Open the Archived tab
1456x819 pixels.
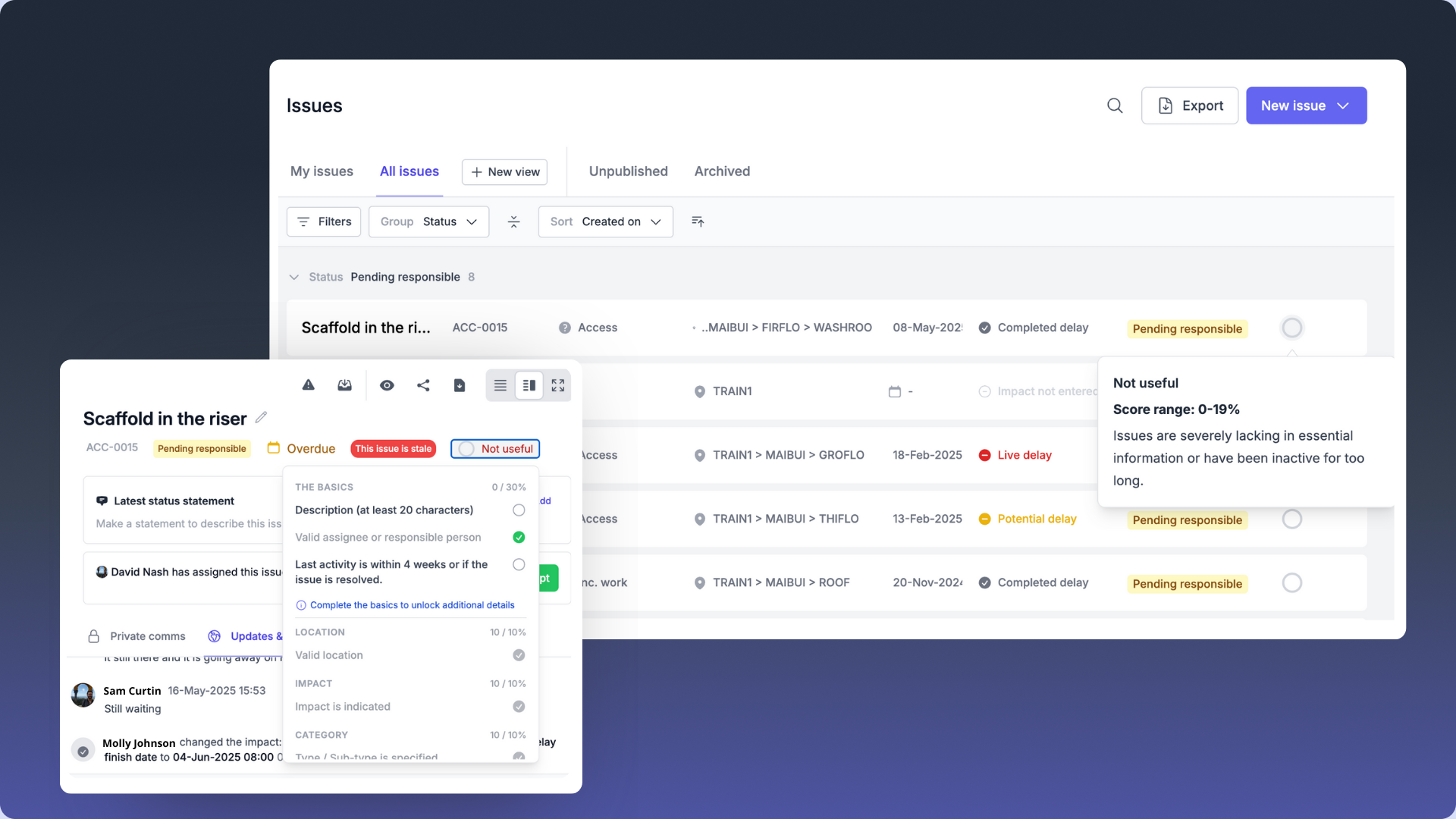[x=722, y=171]
